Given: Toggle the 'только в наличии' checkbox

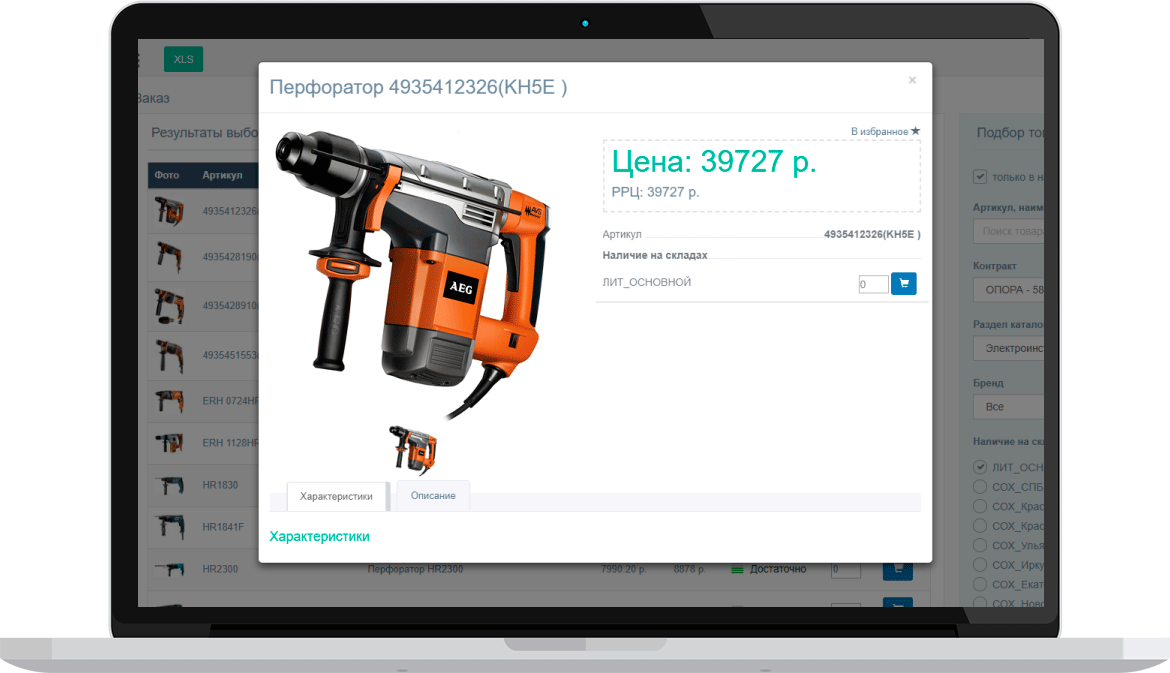Looking at the screenshot, I should [x=980, y=177].
